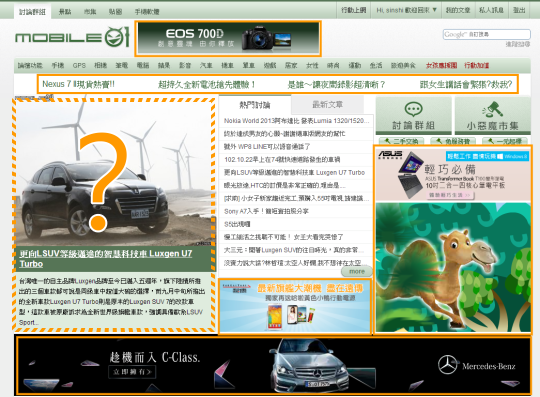
Task: Open the 貼圖 top tab
Action: [x=116, y=12]
